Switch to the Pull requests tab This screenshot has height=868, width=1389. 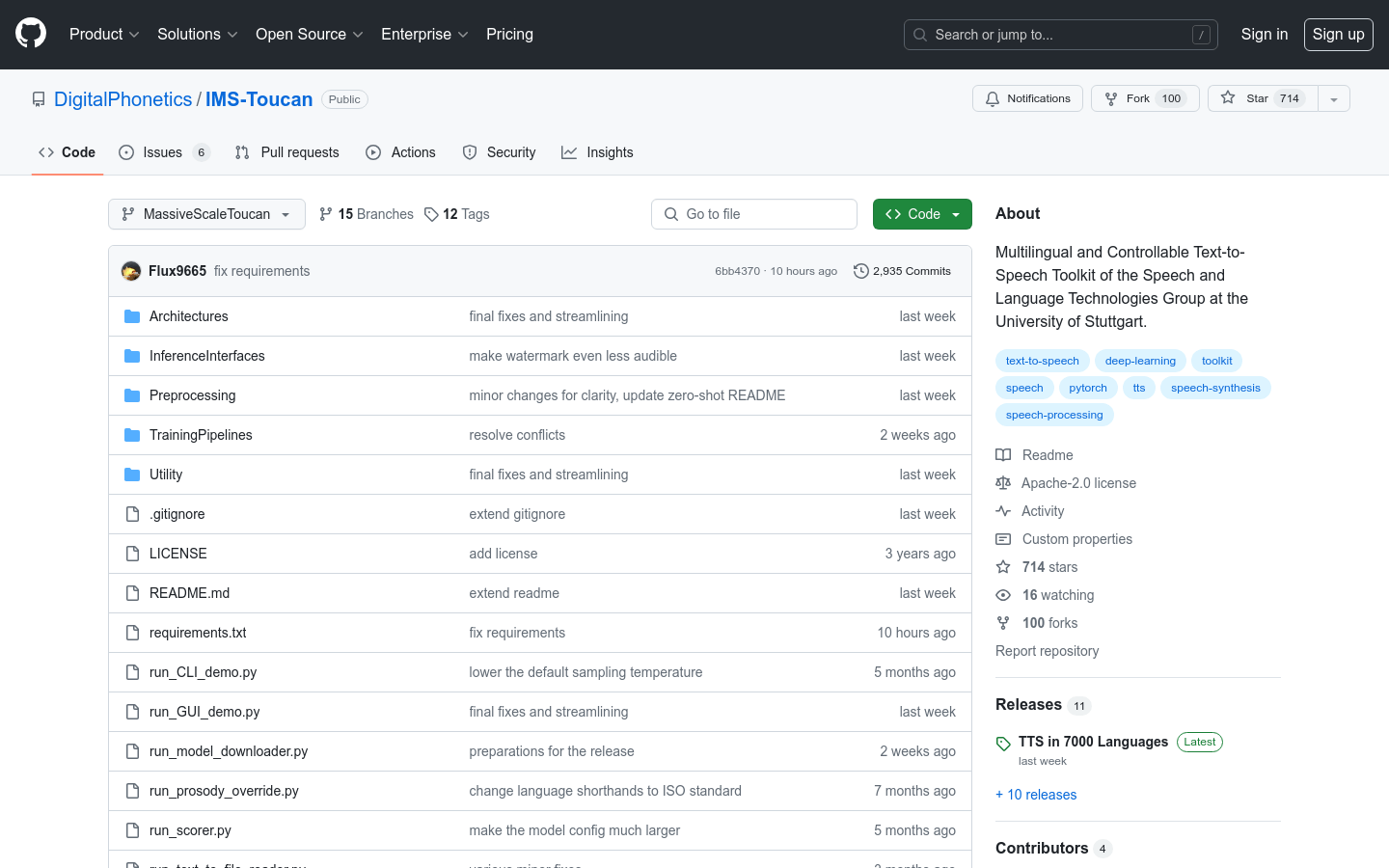[286, 152]
